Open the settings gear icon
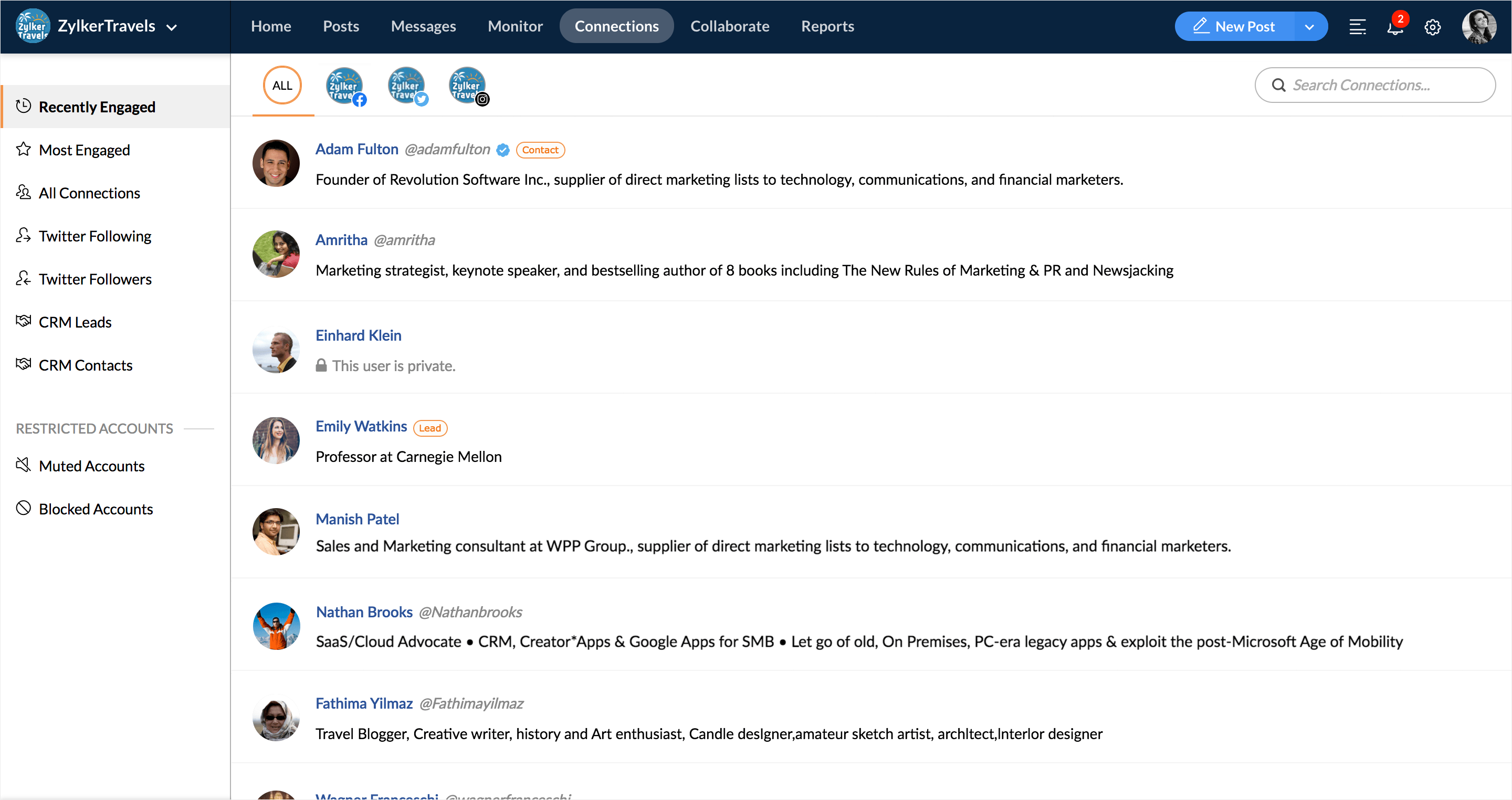The height and width of the screenshot is (800, 1512). tap(1432, 27)
